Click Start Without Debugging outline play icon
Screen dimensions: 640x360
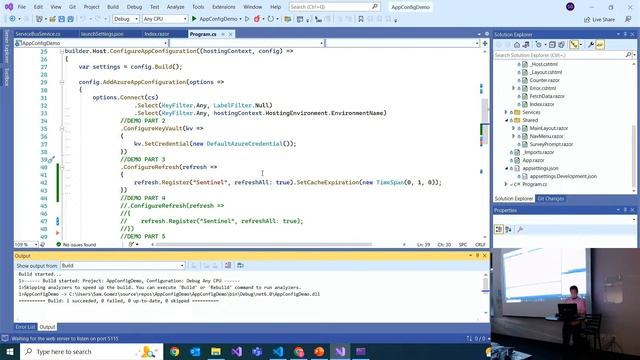click(247, 19)
